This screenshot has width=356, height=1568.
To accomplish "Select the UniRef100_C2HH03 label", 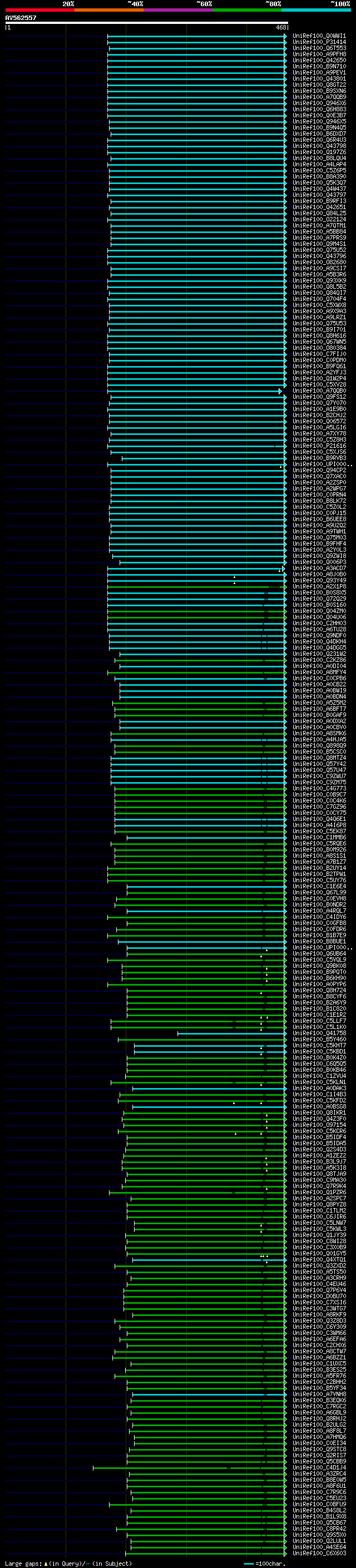I will 319,623.
